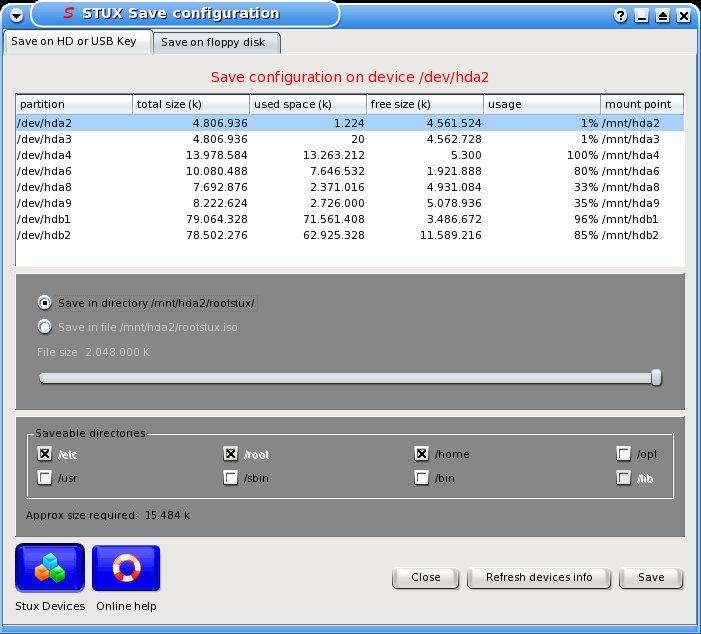701x634 pixels.
Task: Open the Online help lifebuoy icon
Action: [126, 568]
